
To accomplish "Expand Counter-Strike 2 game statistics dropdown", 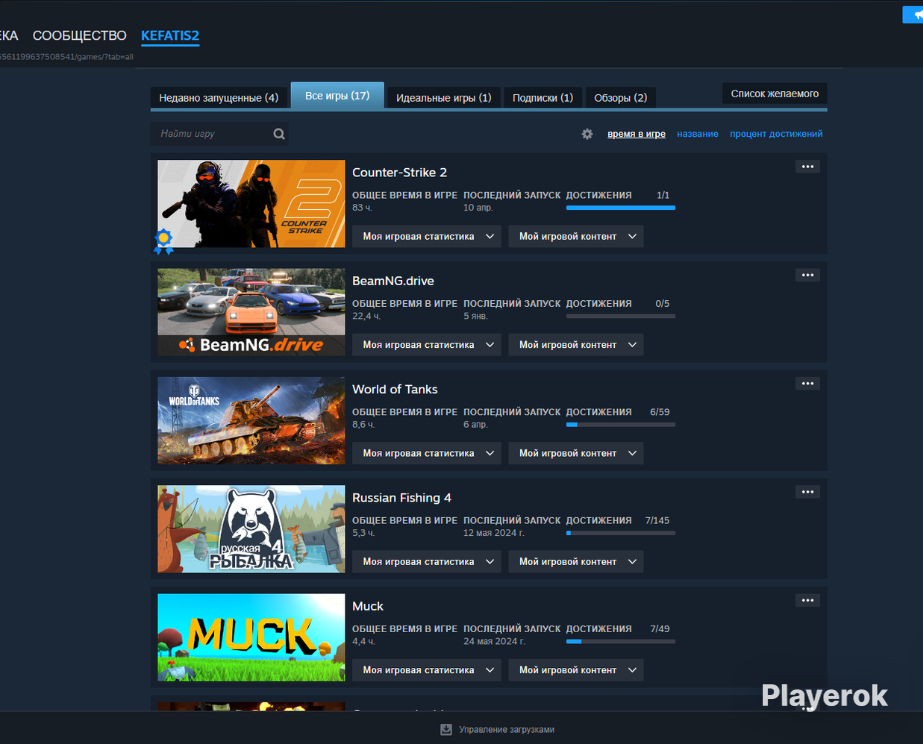I will point(426,237).
